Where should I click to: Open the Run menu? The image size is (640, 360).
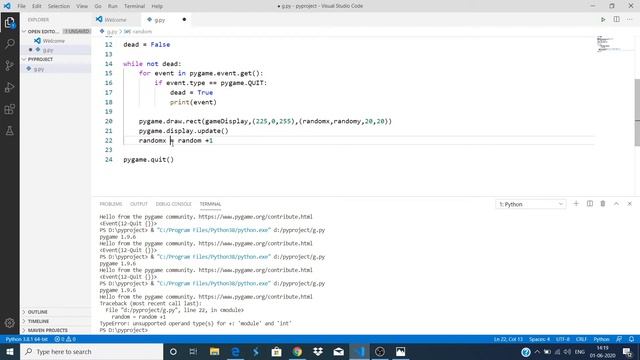click(x=113, y=6)
